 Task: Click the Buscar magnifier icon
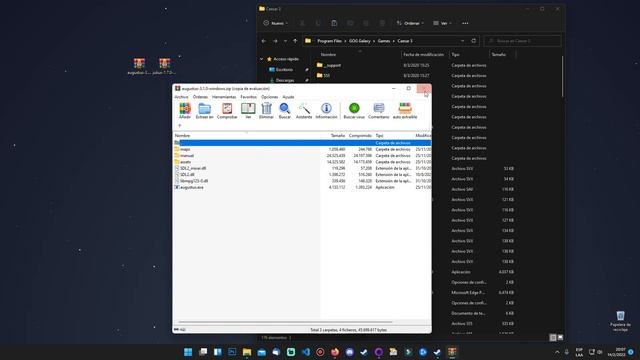click(284, 111)
